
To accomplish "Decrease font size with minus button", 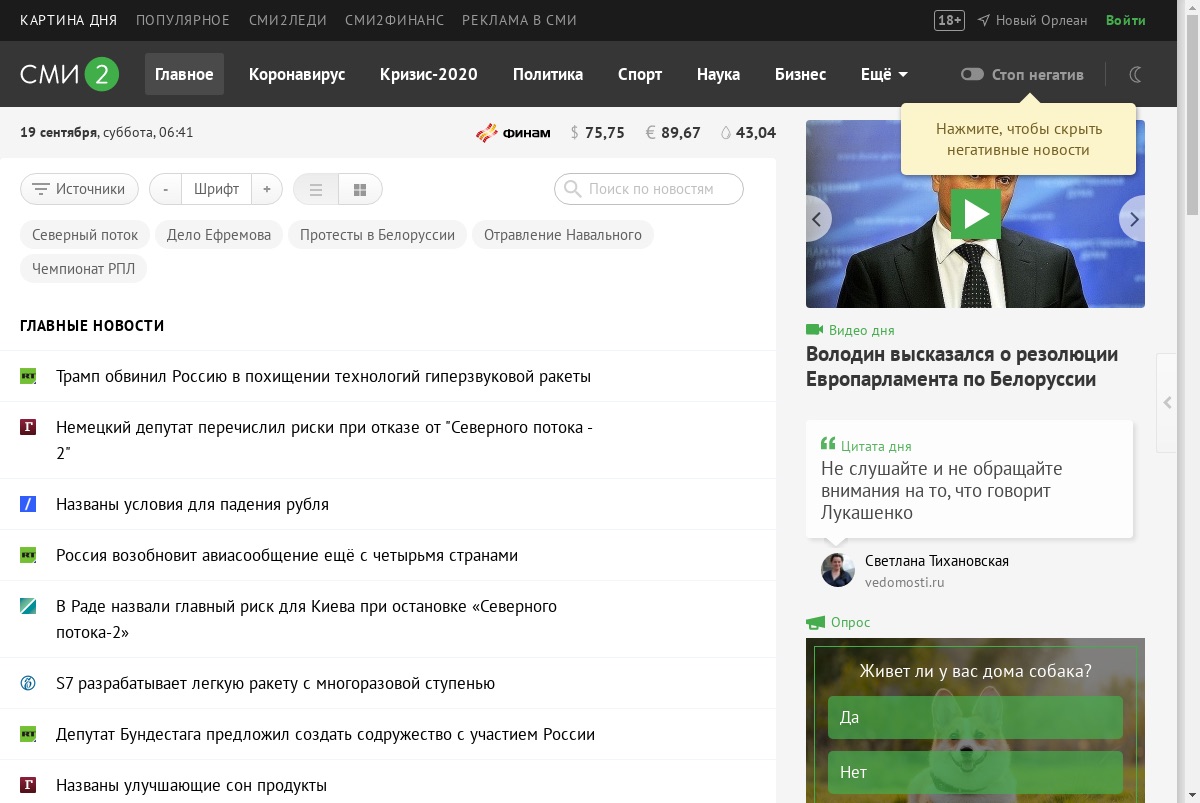I will point(166,189).
